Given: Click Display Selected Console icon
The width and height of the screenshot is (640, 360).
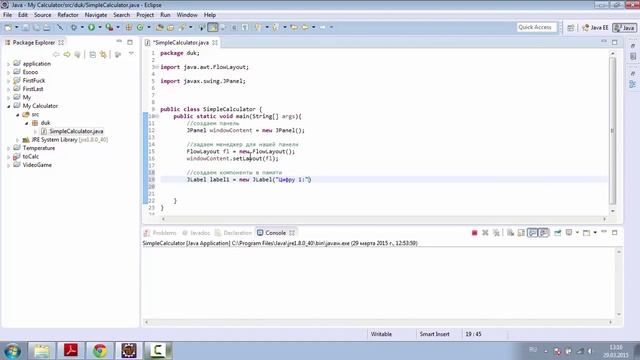Looking at the screenshot, I should (x=569, y=233).
